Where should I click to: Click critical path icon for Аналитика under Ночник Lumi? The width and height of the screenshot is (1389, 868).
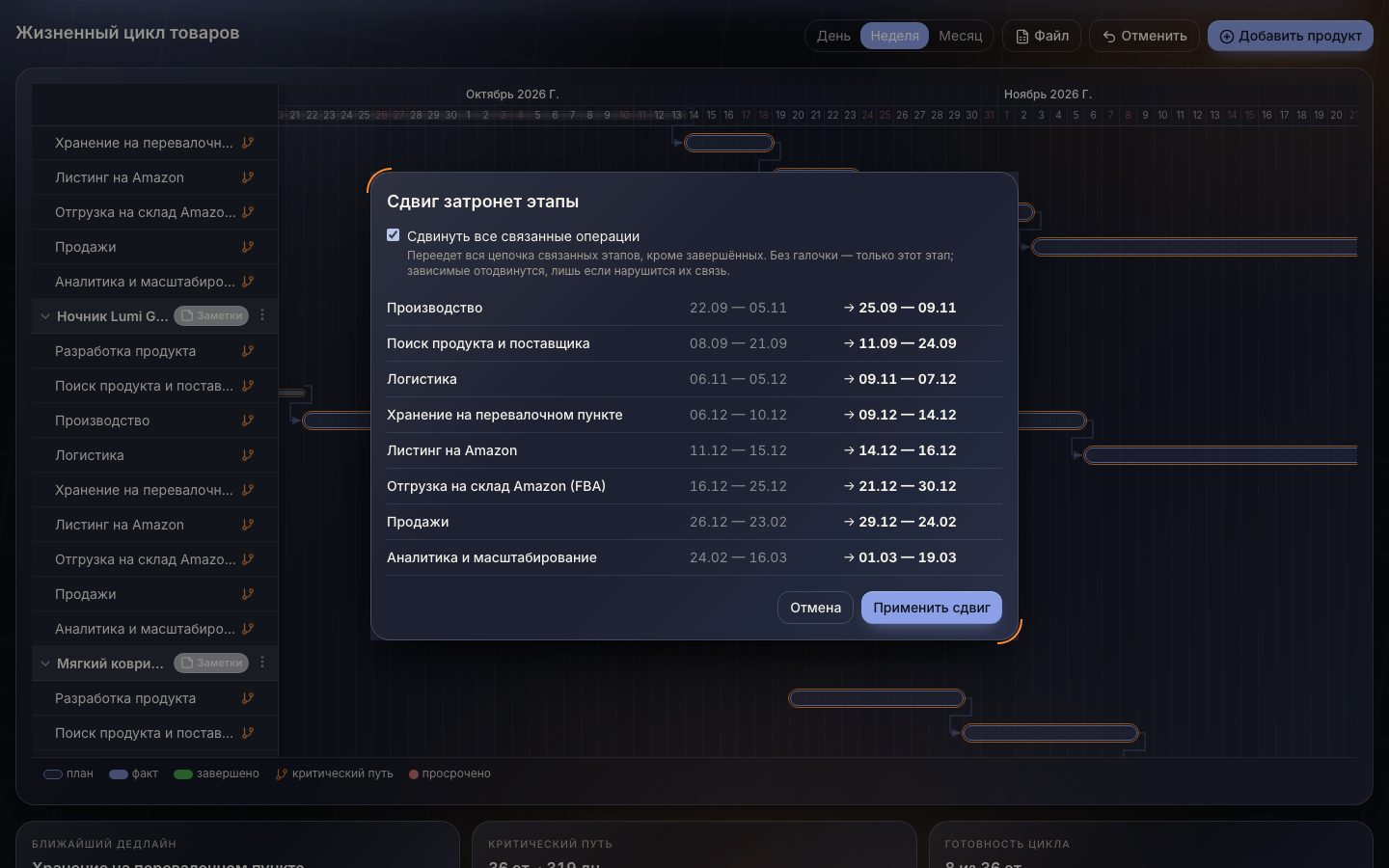coord(248,629)
